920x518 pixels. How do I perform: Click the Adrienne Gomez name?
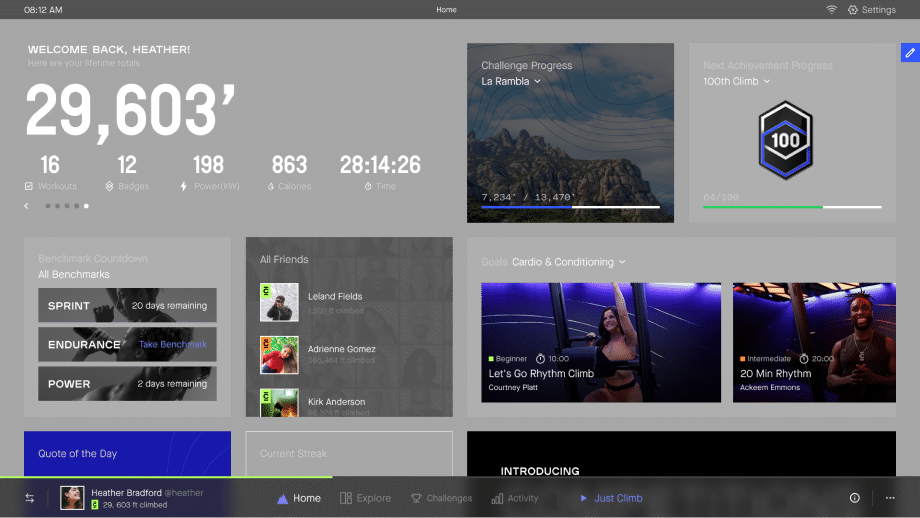pyautogui.click(x=341, y=349)
